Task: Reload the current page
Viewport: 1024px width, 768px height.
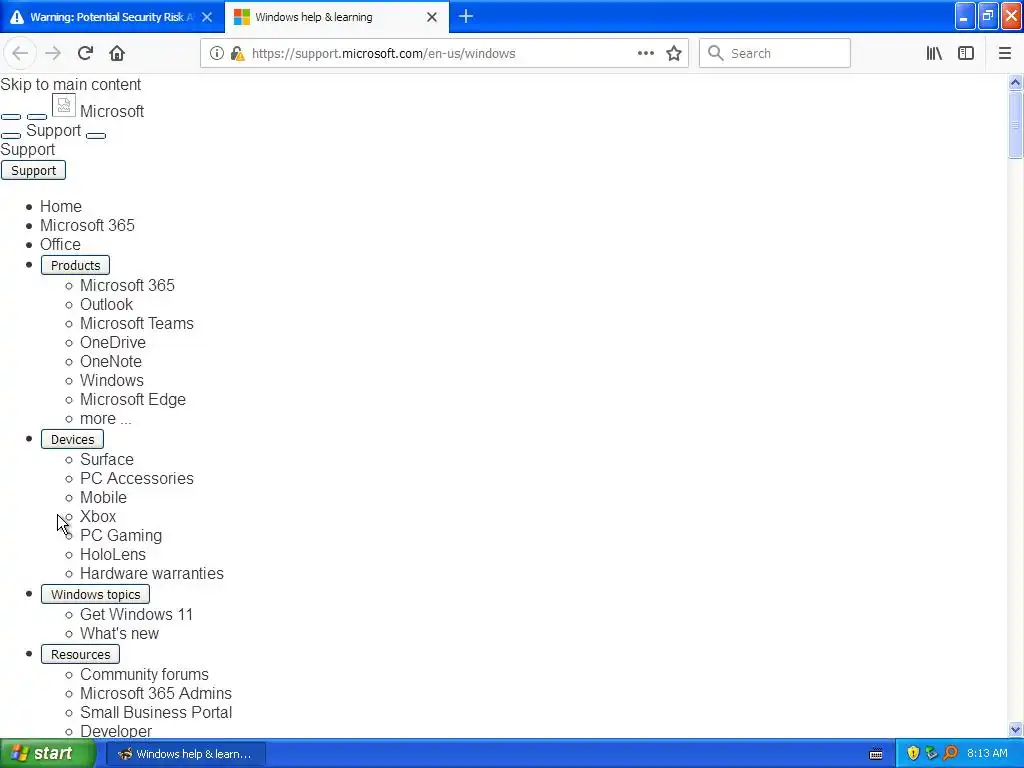Action: [85, 53]
